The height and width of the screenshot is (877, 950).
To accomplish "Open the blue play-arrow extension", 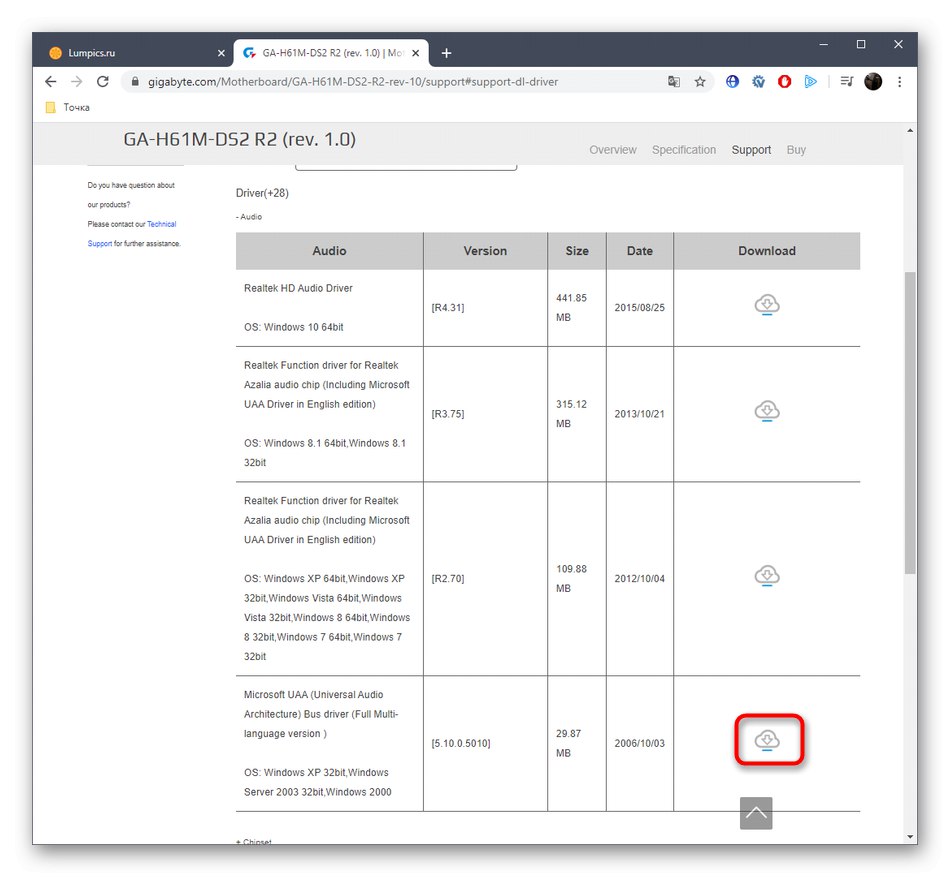I will [811, 81].
